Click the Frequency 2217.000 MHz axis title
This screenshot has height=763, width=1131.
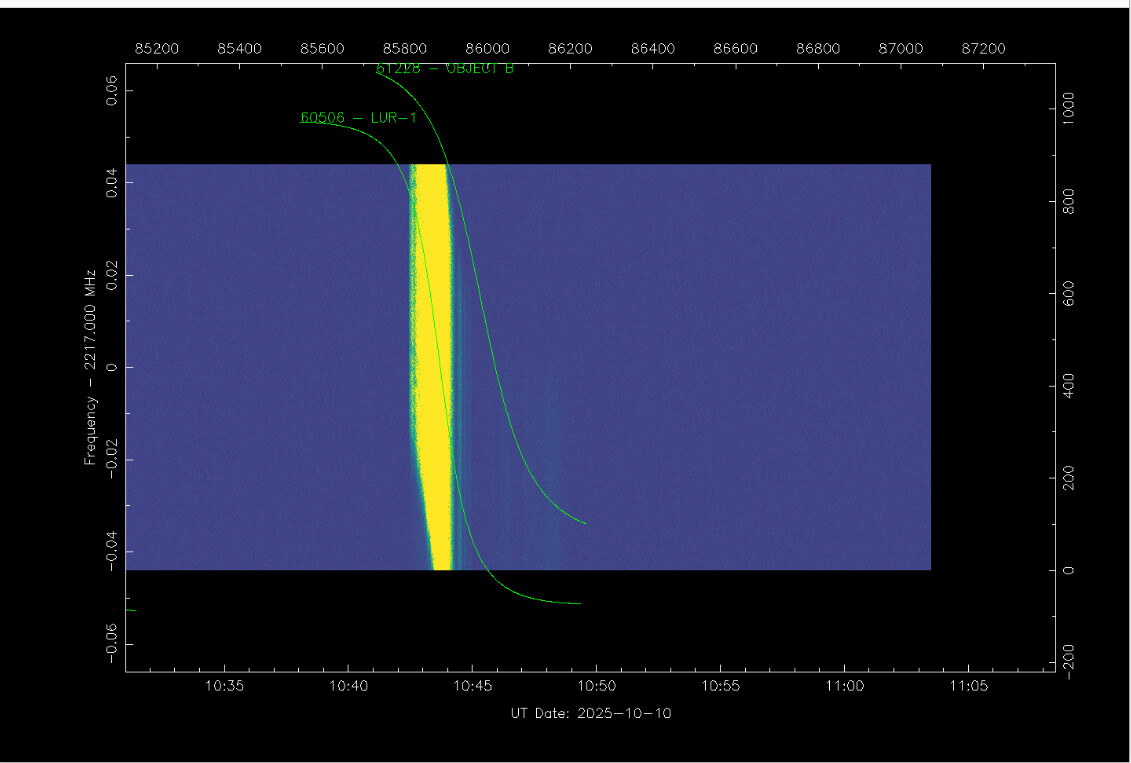(90, 366)
